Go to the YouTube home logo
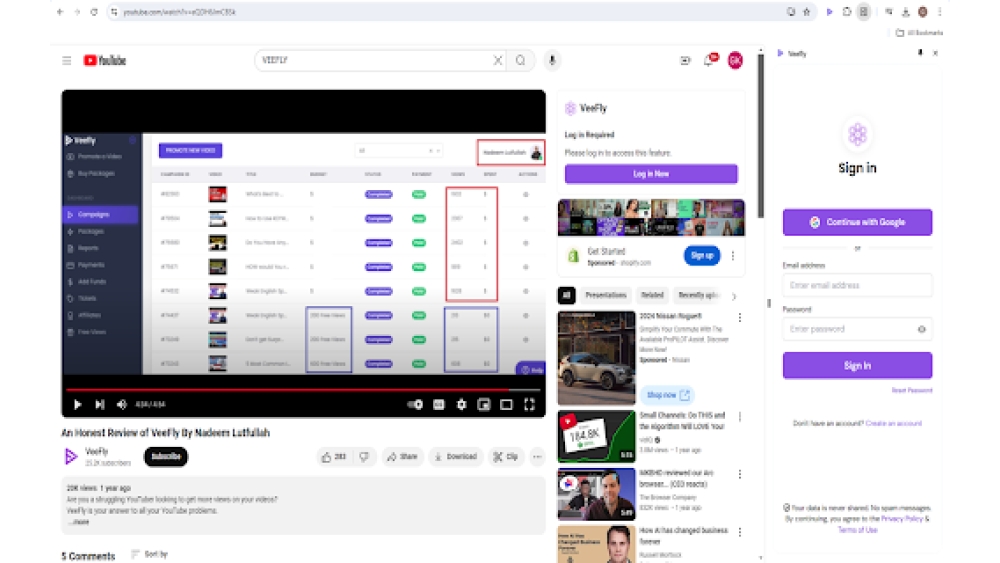Screen dimensions: 1000x563 tap(105, 61)
